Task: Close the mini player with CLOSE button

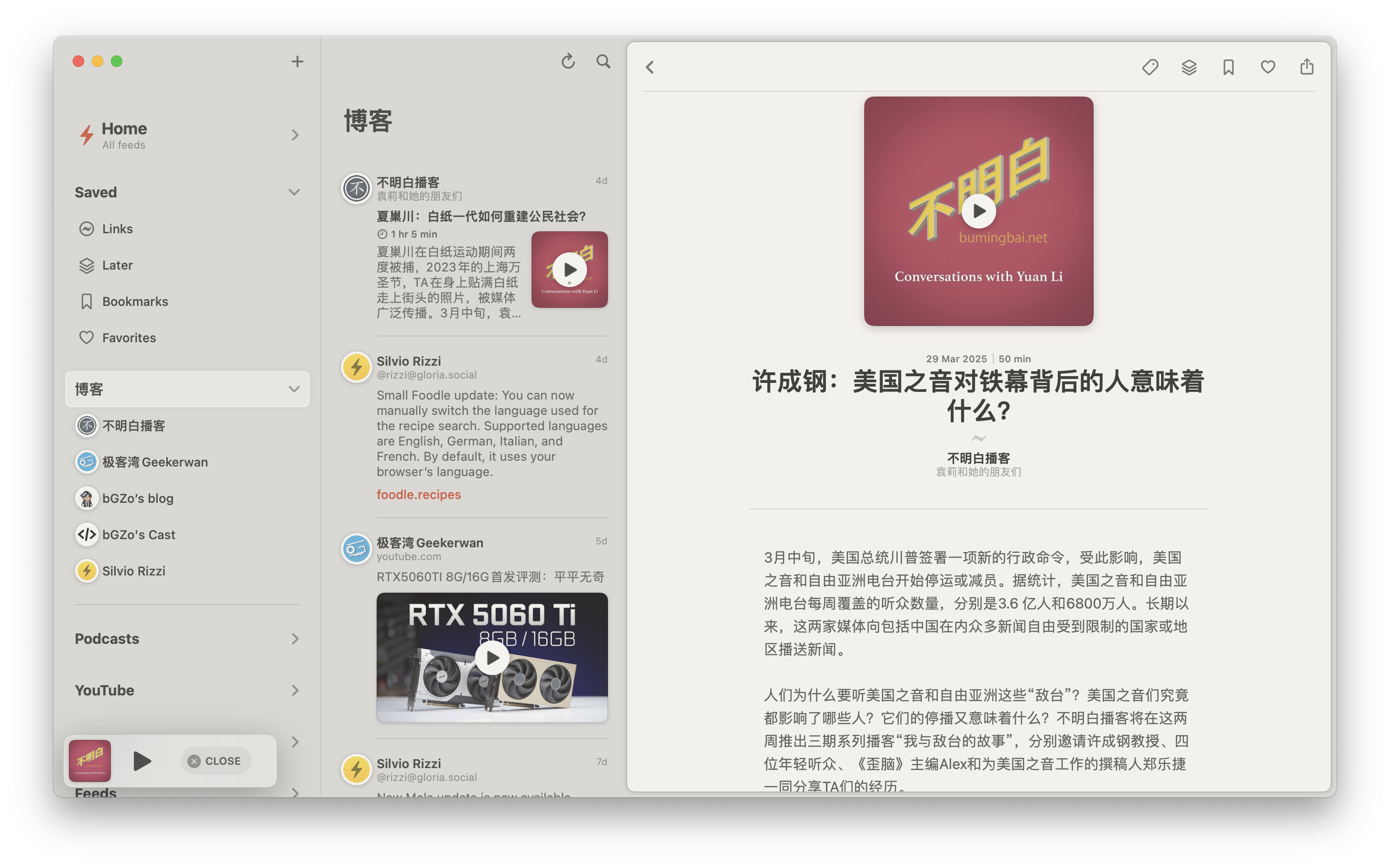Action: pyautogui.click(x=215, y=761)
